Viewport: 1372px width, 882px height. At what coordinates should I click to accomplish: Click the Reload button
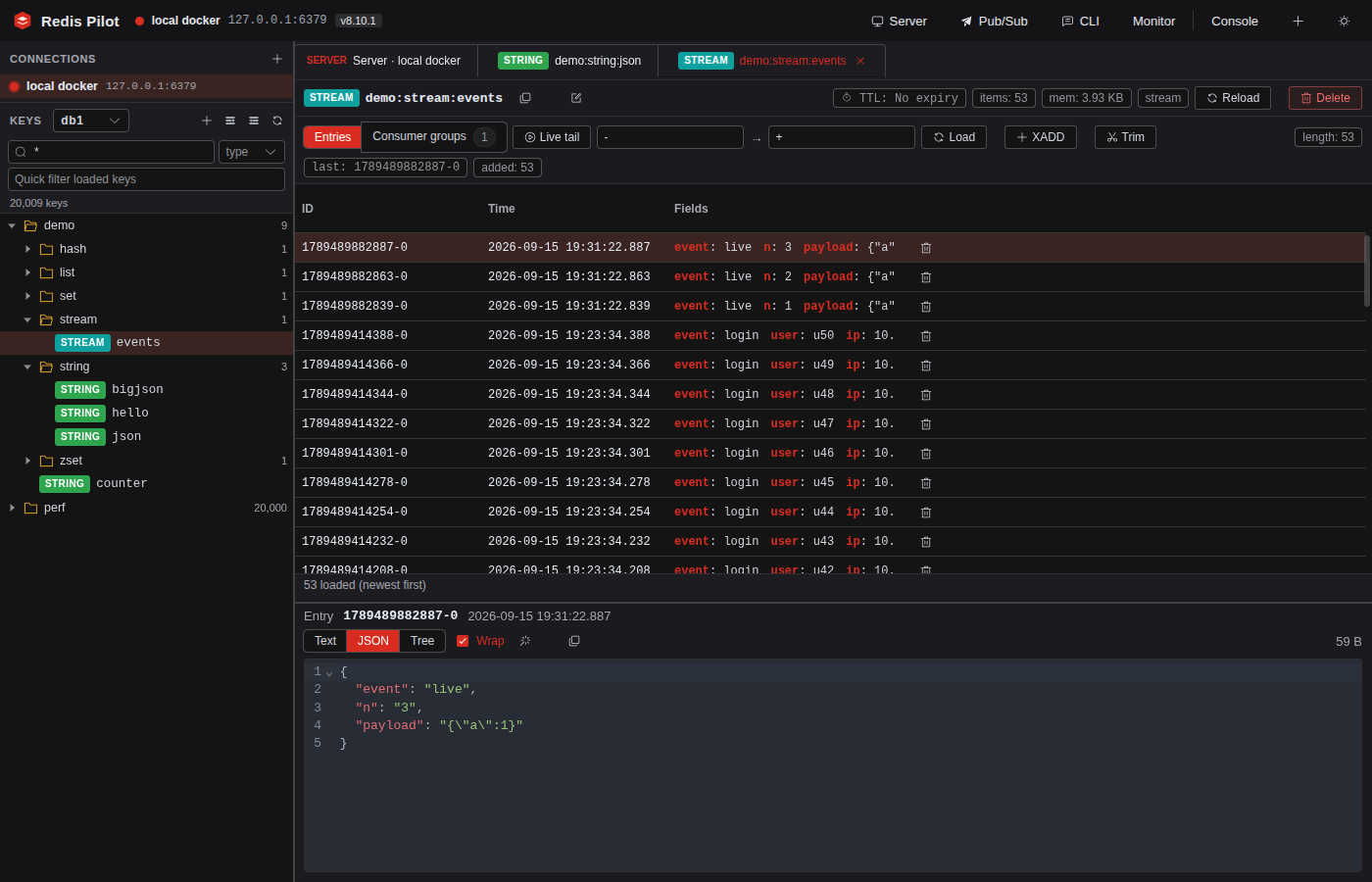(x=1233, y=98)
